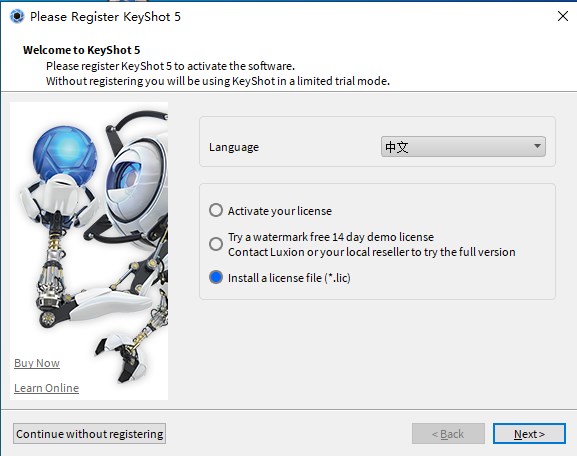
Task: Open the Language dropdown showing 中文
Action: point(463,146)
